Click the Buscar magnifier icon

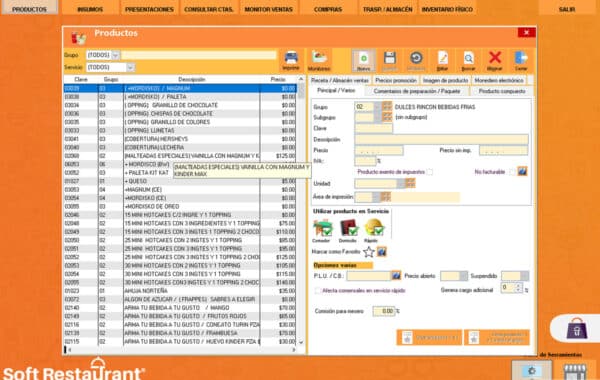click(x=468, y=58)
